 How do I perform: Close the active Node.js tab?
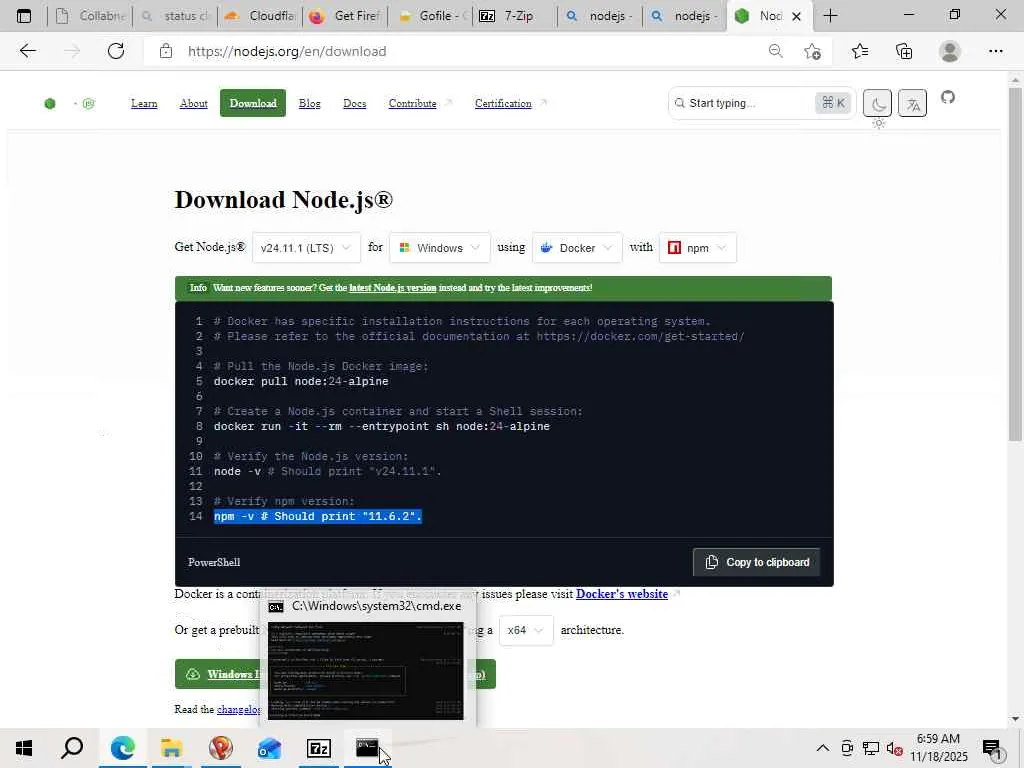pyautogui.click(x=796, y=16)
